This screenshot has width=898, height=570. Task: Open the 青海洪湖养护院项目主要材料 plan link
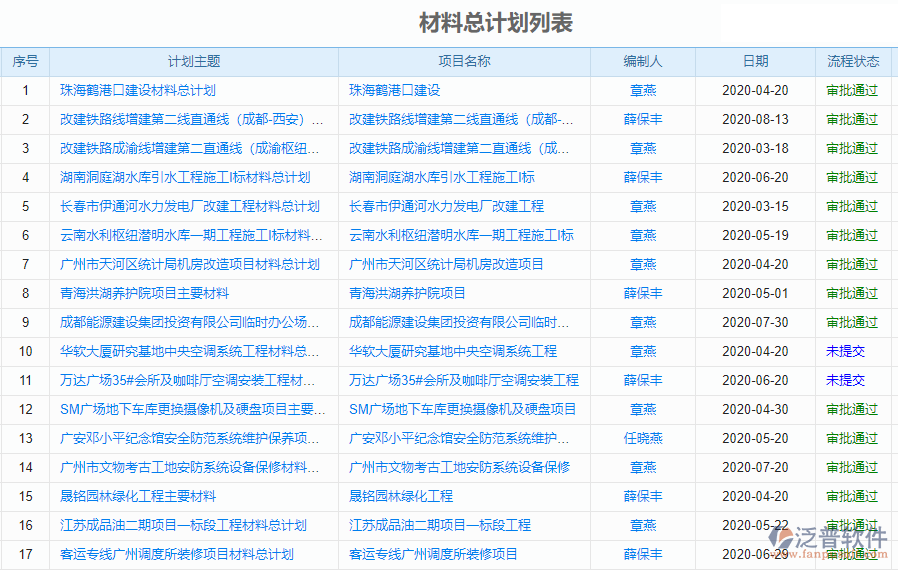(144, 293)
